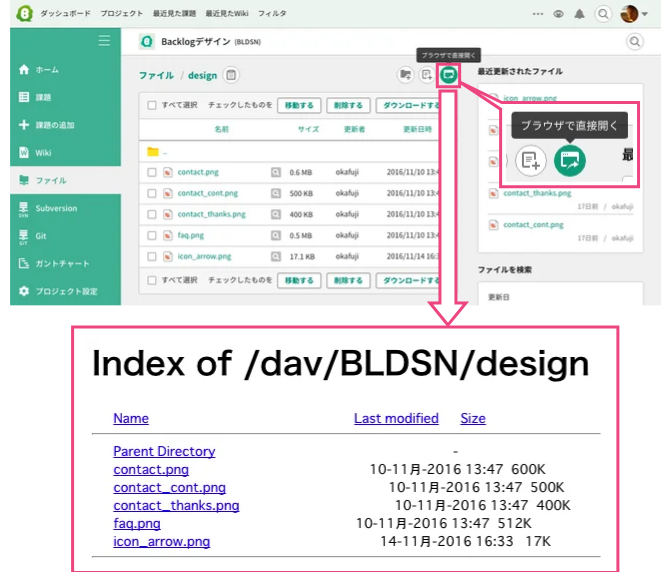Open contact_cont.png in the file list

pos(208,193)
